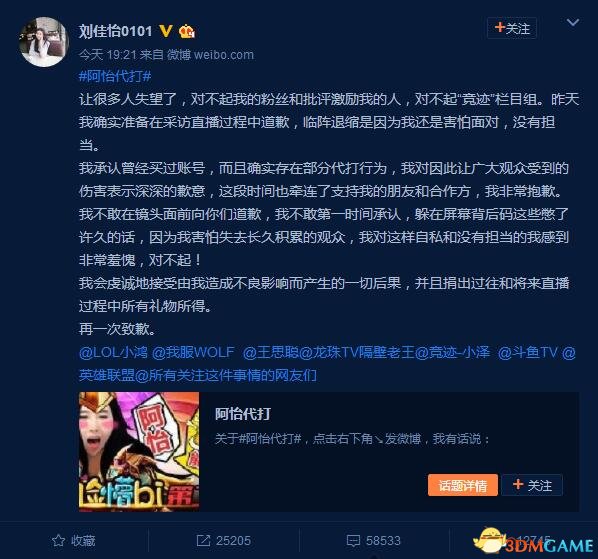Click the crown membership badge icon
The width and height of the screenshot is (598, 559).
pos(187,31)
